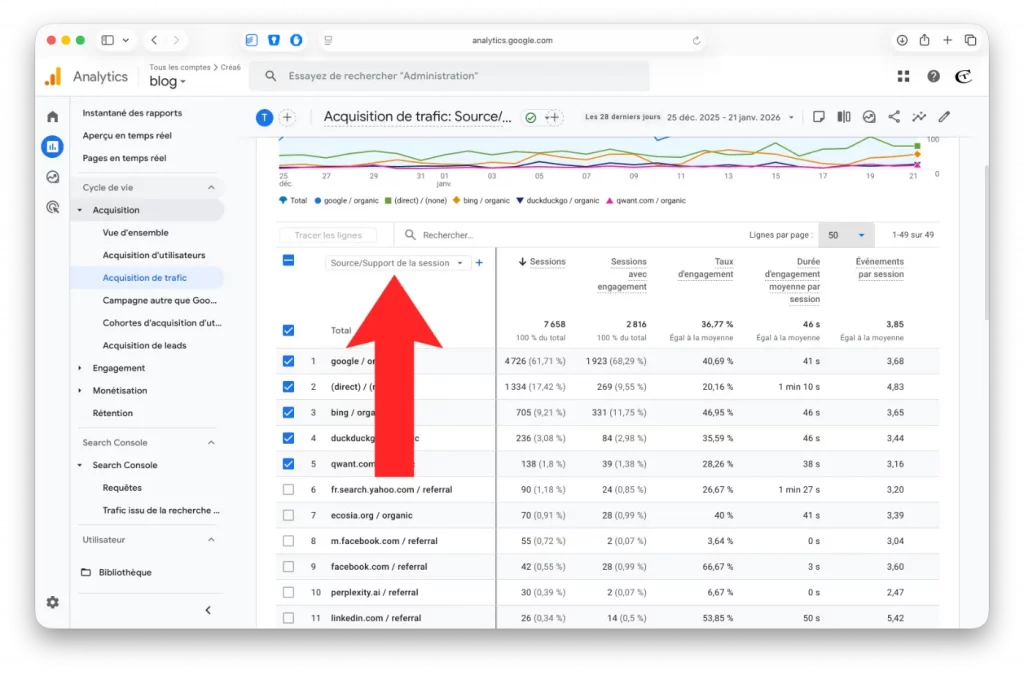Open Admin settings gear icon
The image size is (1024, 675).
(x=52, y=602)
